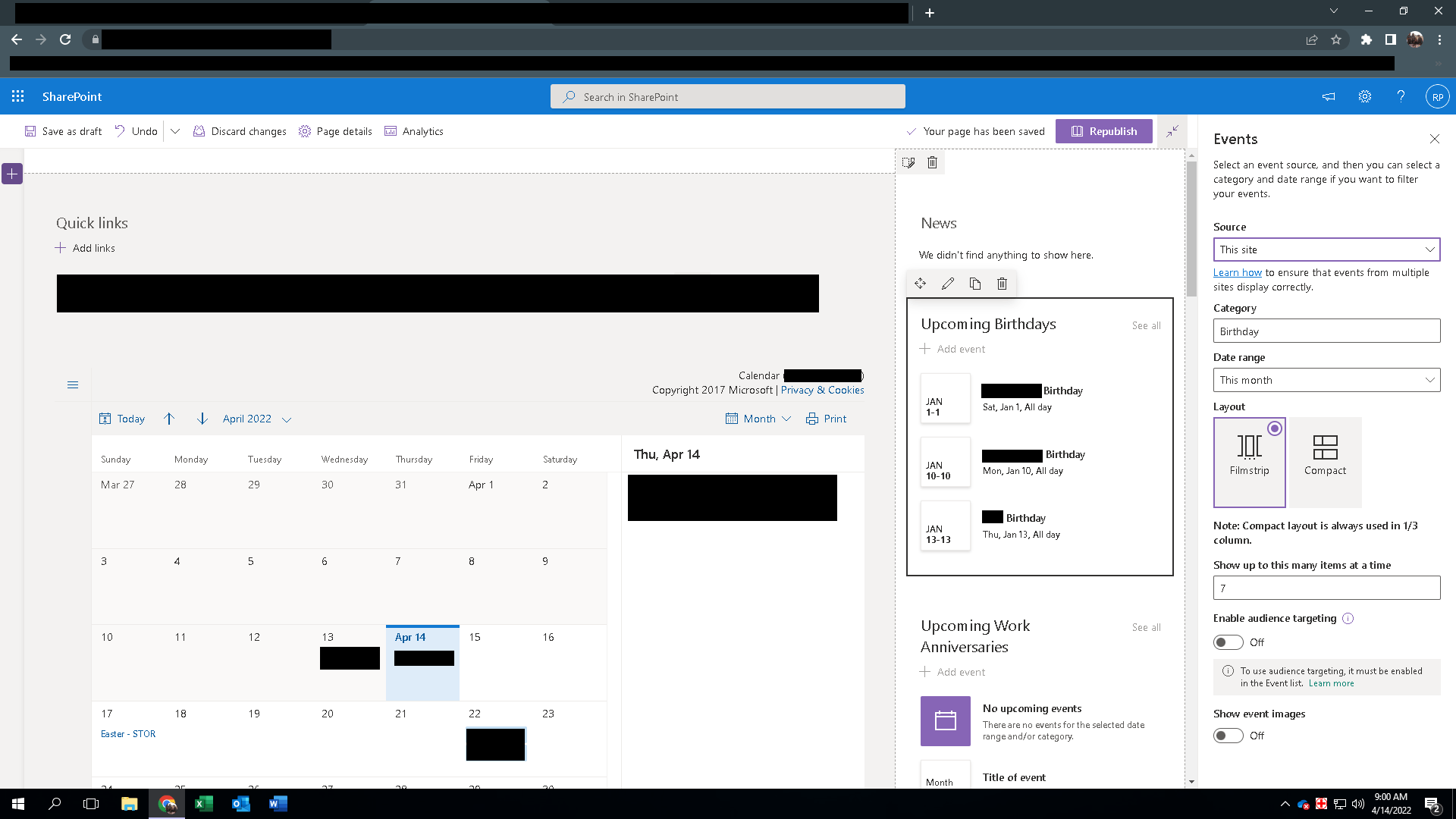This screenshot has height=819, width=1456.
Task: Open Page details
Action: click(x=335, y=131)
